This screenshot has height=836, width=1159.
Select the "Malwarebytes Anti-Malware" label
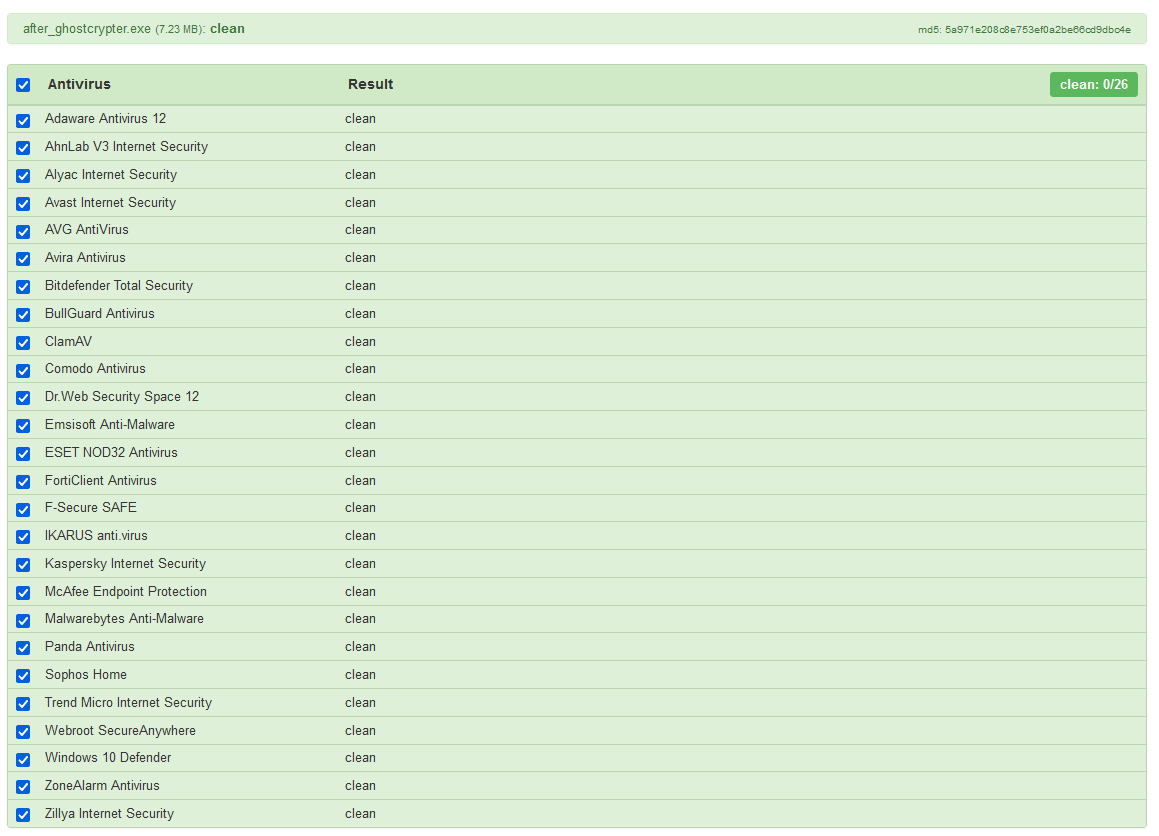click(x=124, y=619)
